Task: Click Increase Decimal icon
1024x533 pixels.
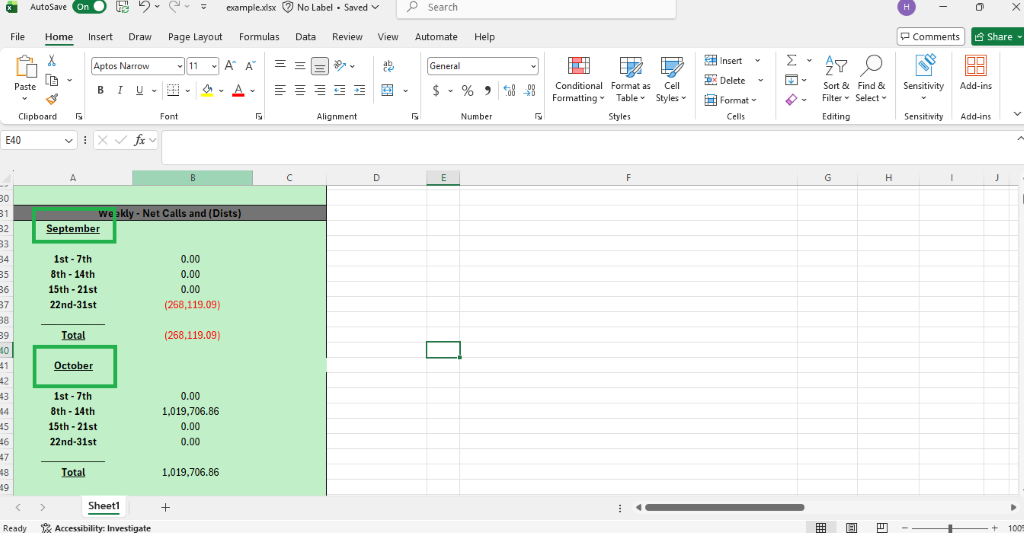Action: pos(510,90)
